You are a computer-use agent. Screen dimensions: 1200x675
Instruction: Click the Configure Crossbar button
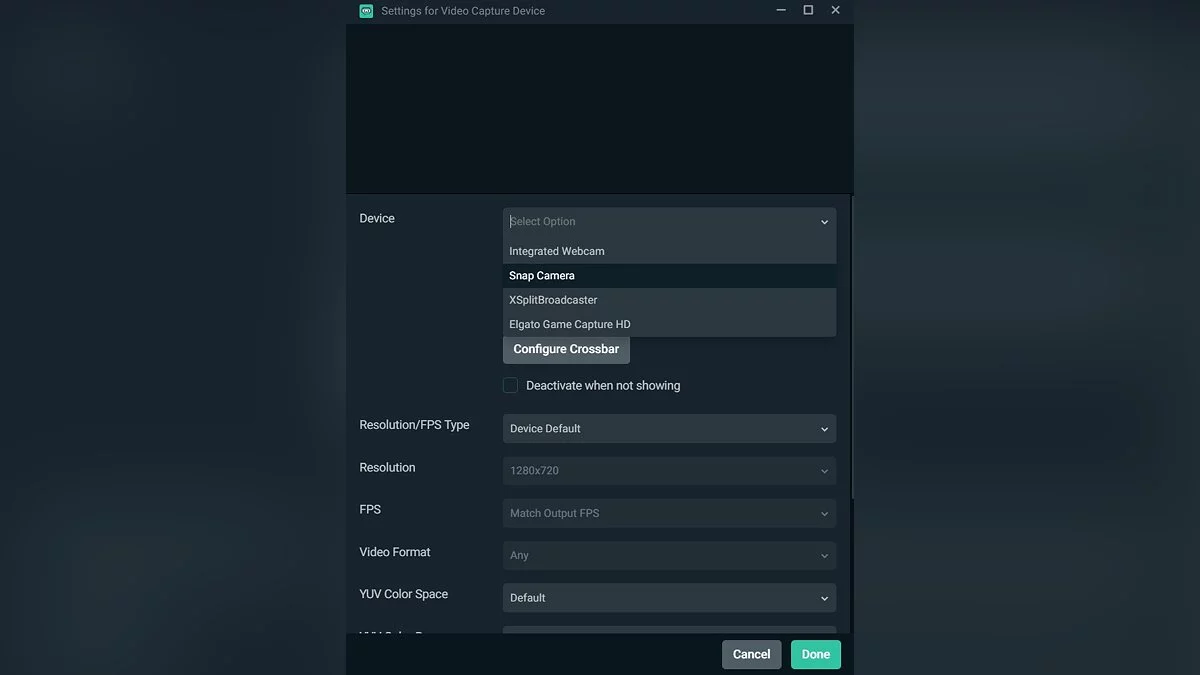point(566,349)
